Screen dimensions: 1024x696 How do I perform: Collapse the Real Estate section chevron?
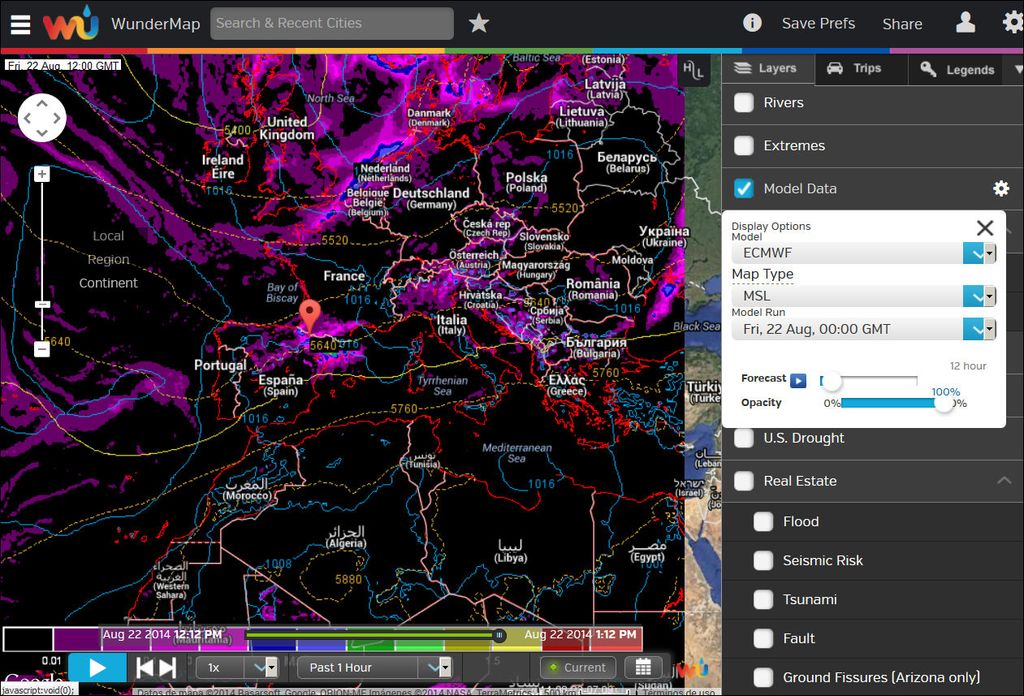[1004, 481]
